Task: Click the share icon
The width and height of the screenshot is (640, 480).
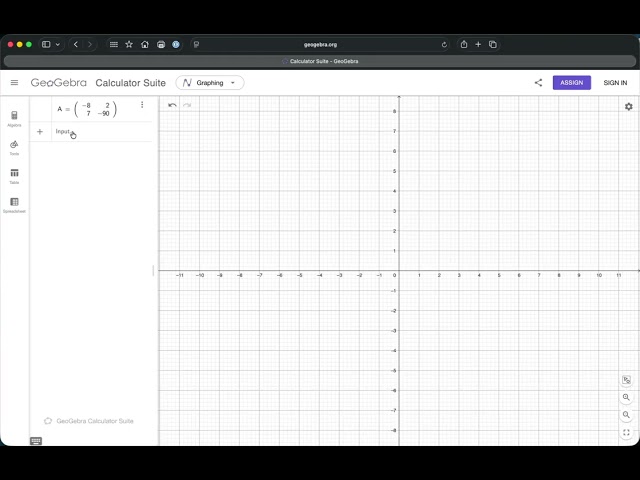Action: pyautogui.click(x=538, y=83)
